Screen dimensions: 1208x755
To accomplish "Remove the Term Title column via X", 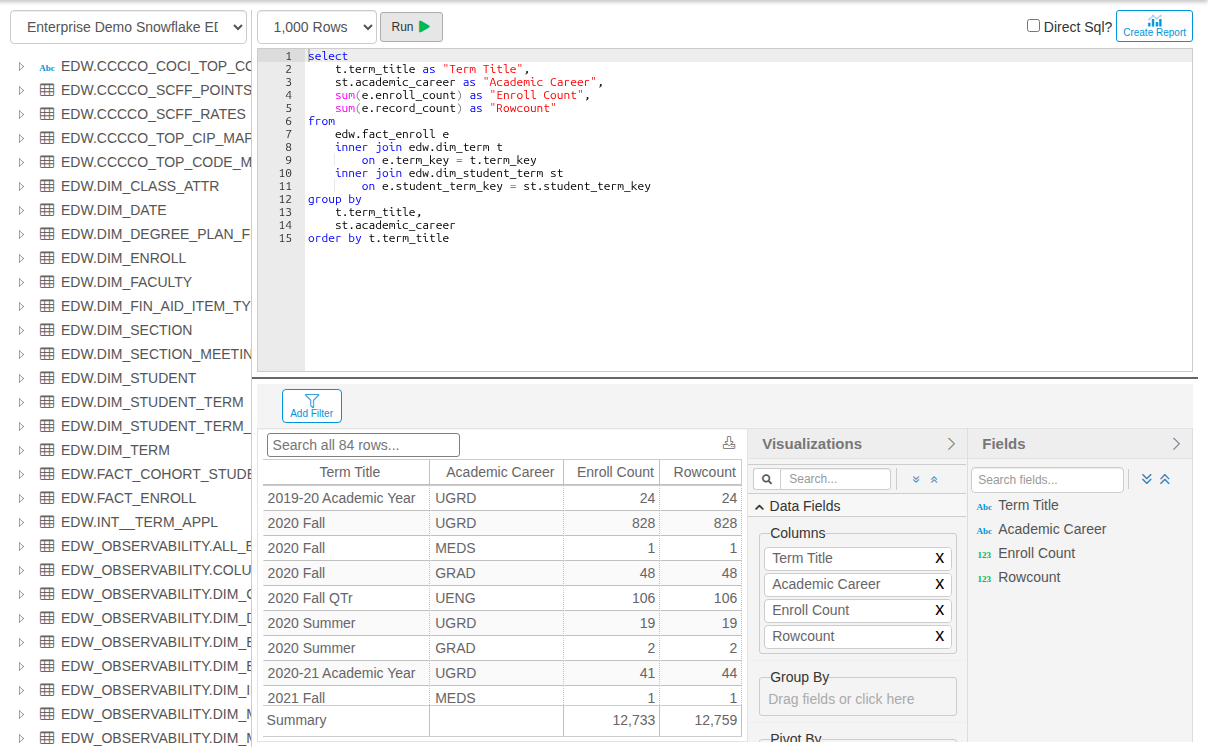I will [x=939, y=559].
